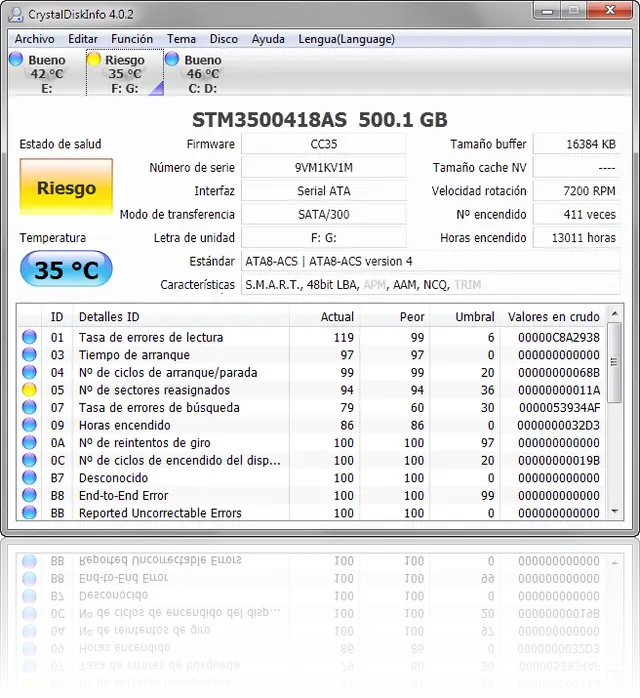Click blue status orb of attribute 03

point(29,355)
